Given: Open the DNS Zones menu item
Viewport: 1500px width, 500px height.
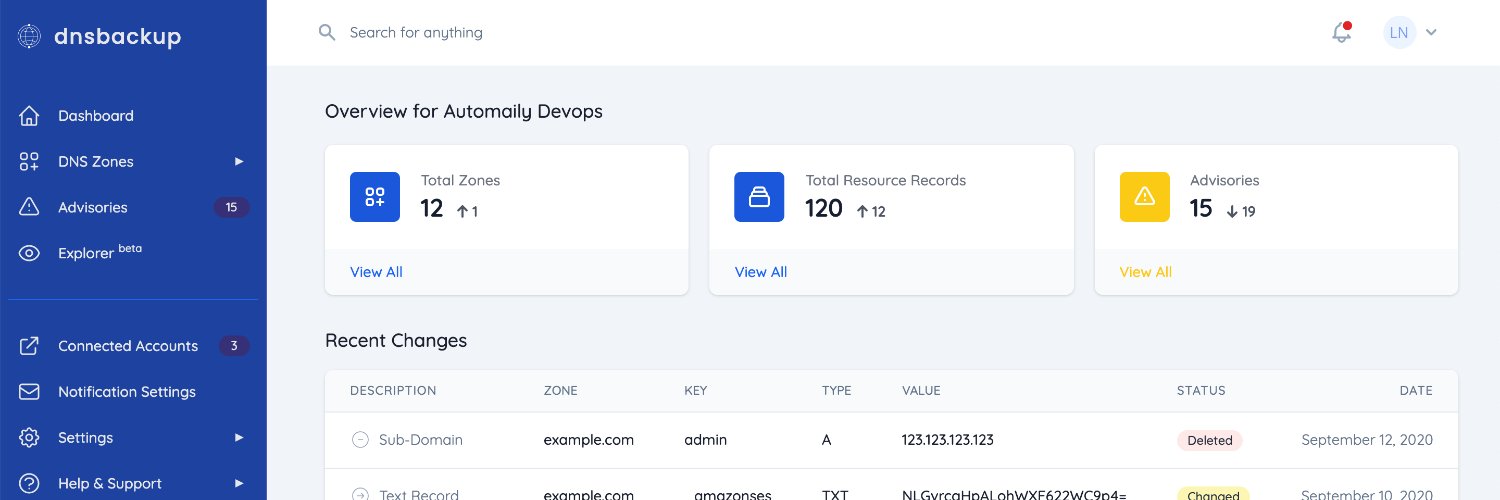Looking at the screenshot, I should (133, 162).
